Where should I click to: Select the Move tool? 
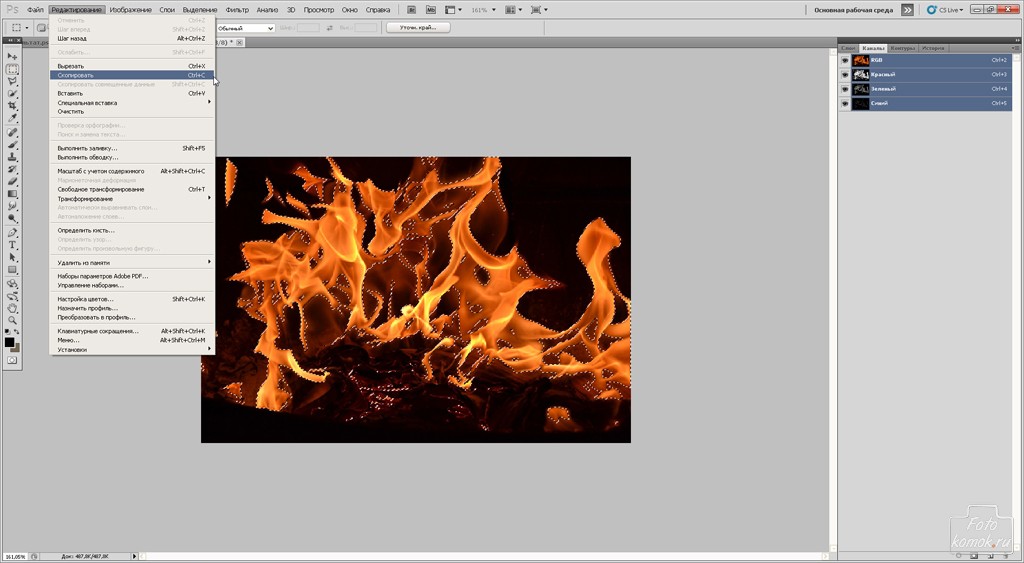pos(12,57)
